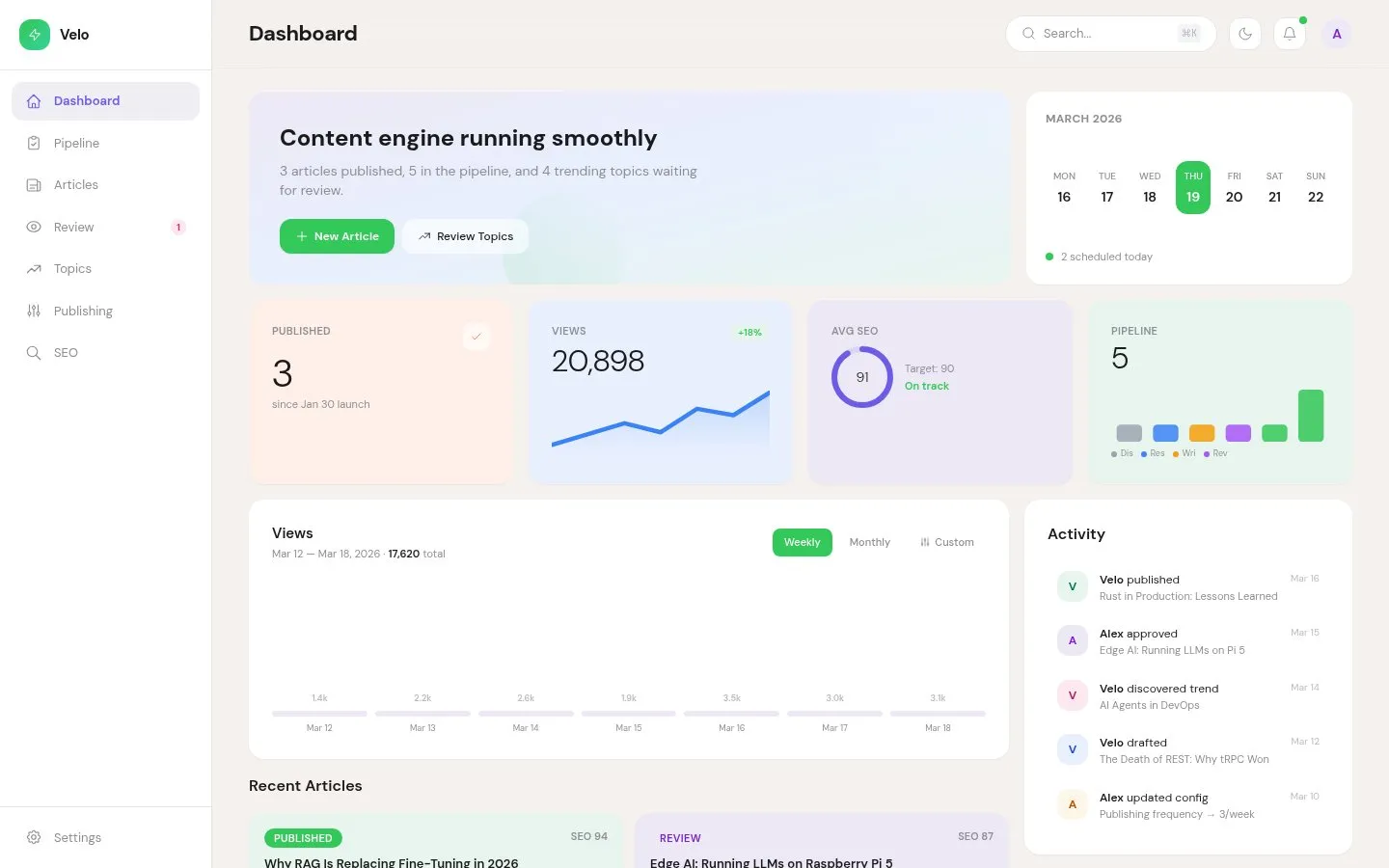Open Publishing settings in sidebar
Viewport: 1389px width, 868px height.
coord(83,311)
